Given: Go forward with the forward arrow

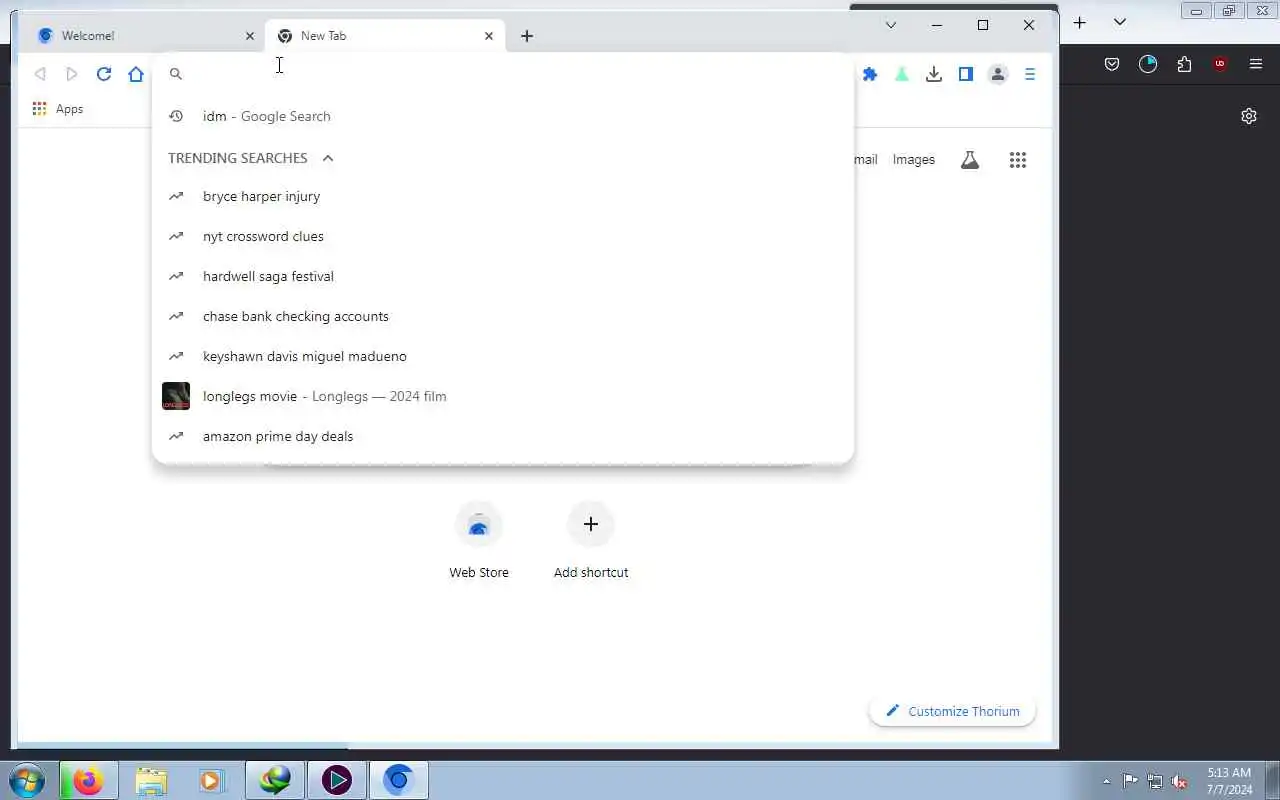Looking at the screenshot, I should (x=72, y=74).
